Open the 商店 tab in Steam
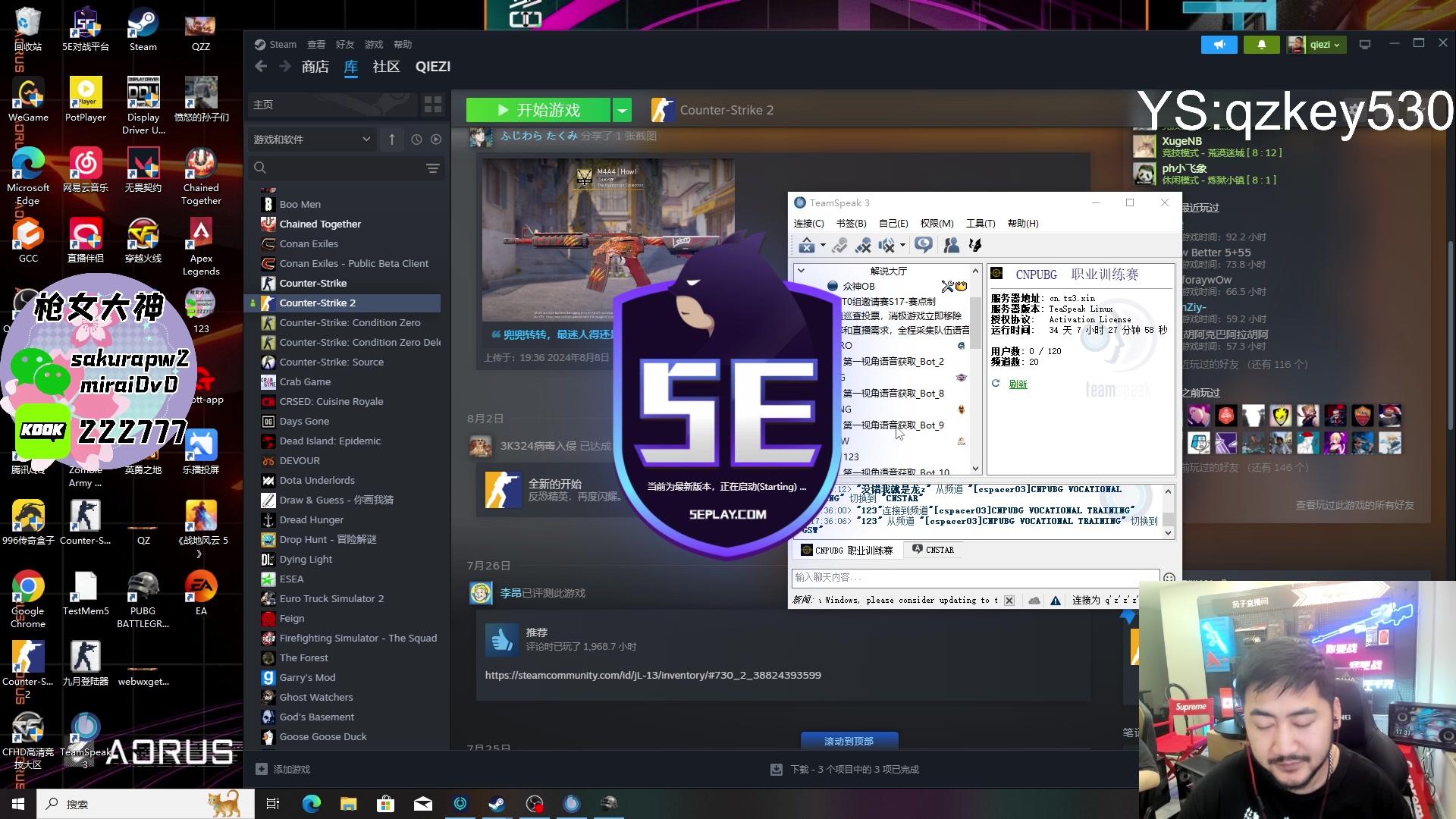Image resolution: width=1456 pixels, height=819 pixels. coord(315,67)
